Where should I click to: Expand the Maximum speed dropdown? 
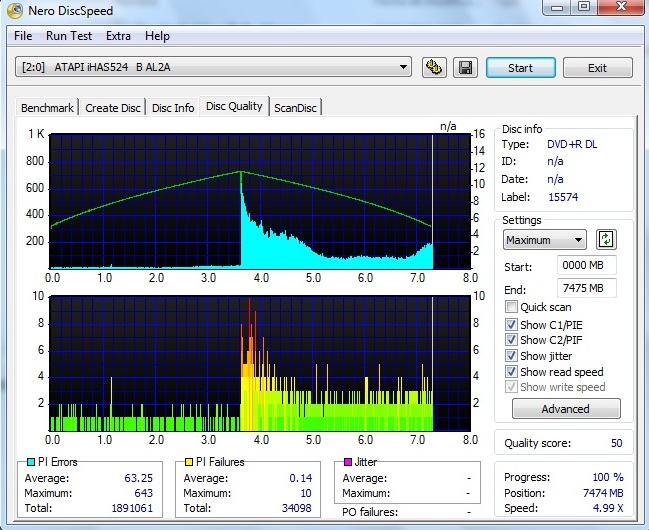point(545,240)
